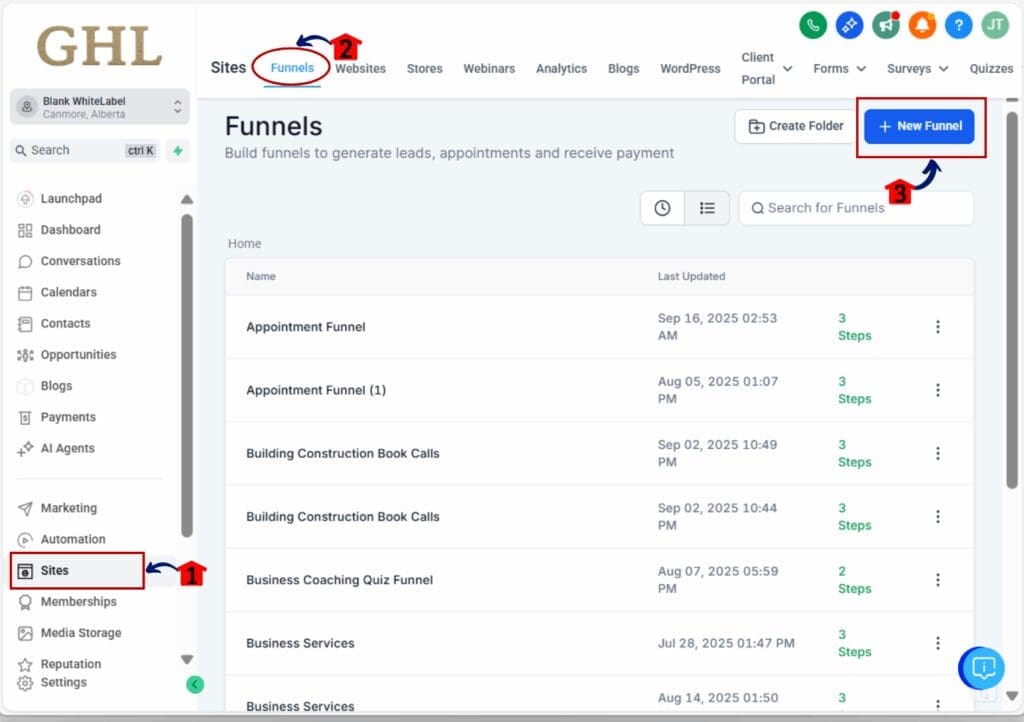1024x722 pixels.
Task: Expand the Forms dropdown menu
Action: tap(840, 69)
